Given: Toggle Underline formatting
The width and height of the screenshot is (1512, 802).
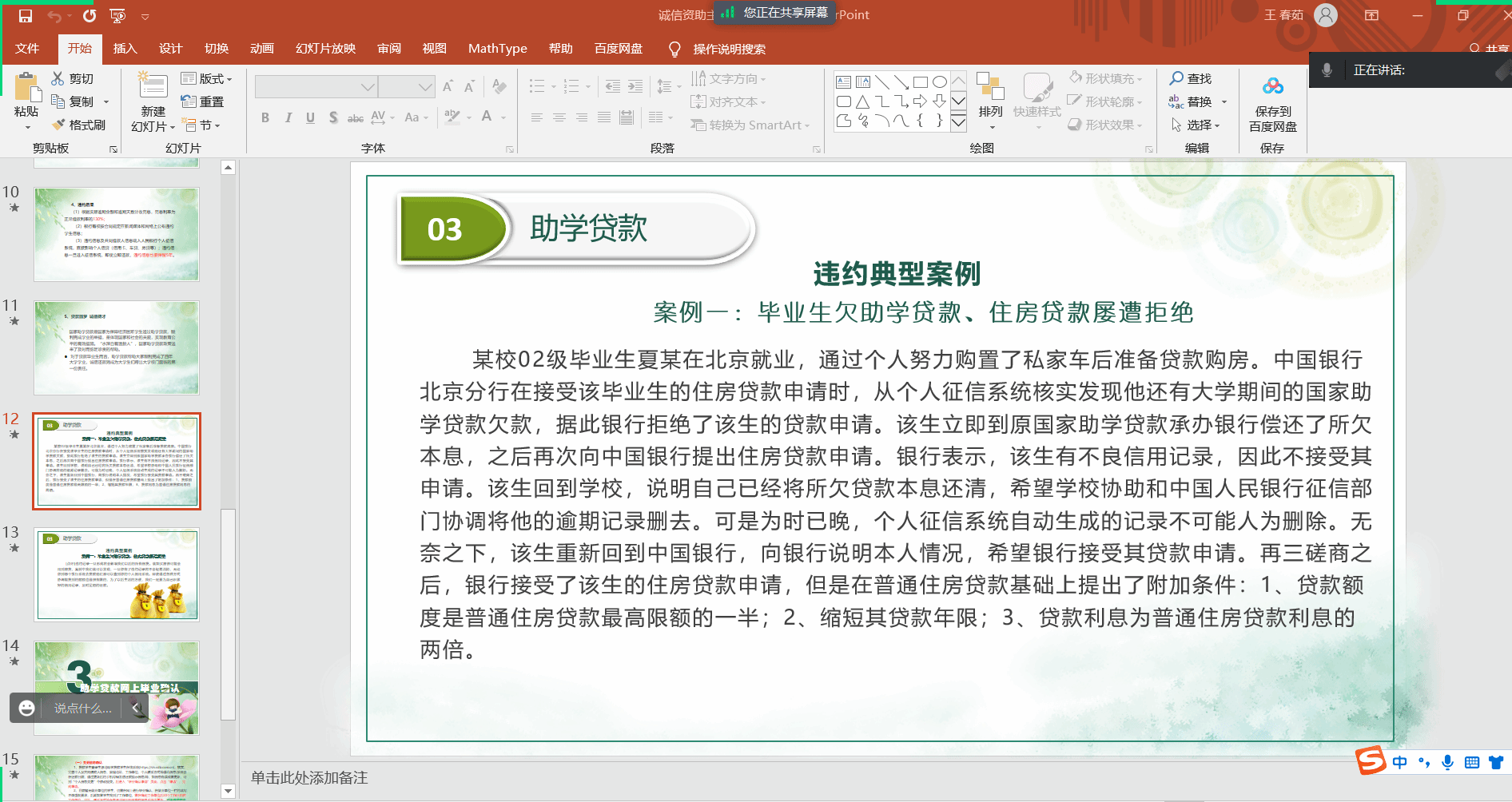Looking at the screenshot, I should [310, 117].
